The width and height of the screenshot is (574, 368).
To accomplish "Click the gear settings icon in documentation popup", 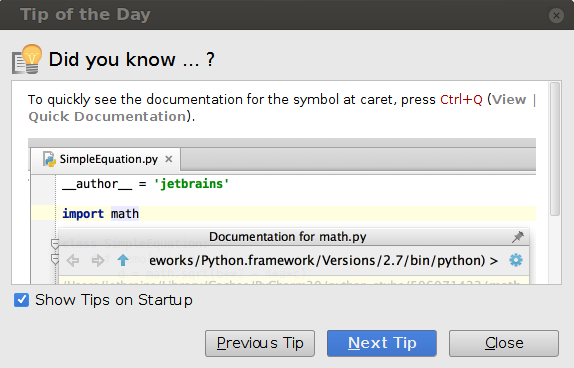I will pos(516,260).
